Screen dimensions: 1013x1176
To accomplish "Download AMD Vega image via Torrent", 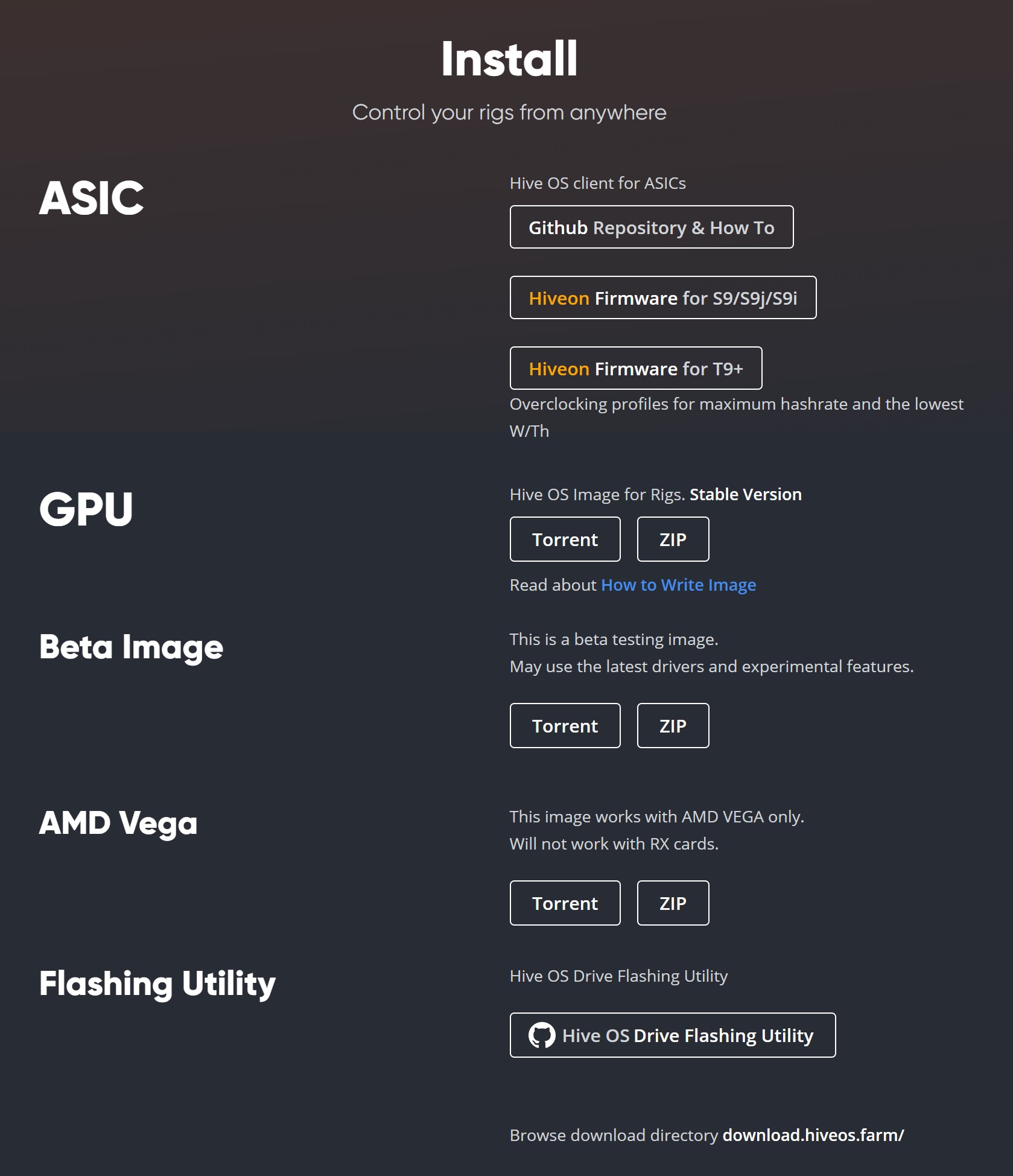I will tap(565, 903).
